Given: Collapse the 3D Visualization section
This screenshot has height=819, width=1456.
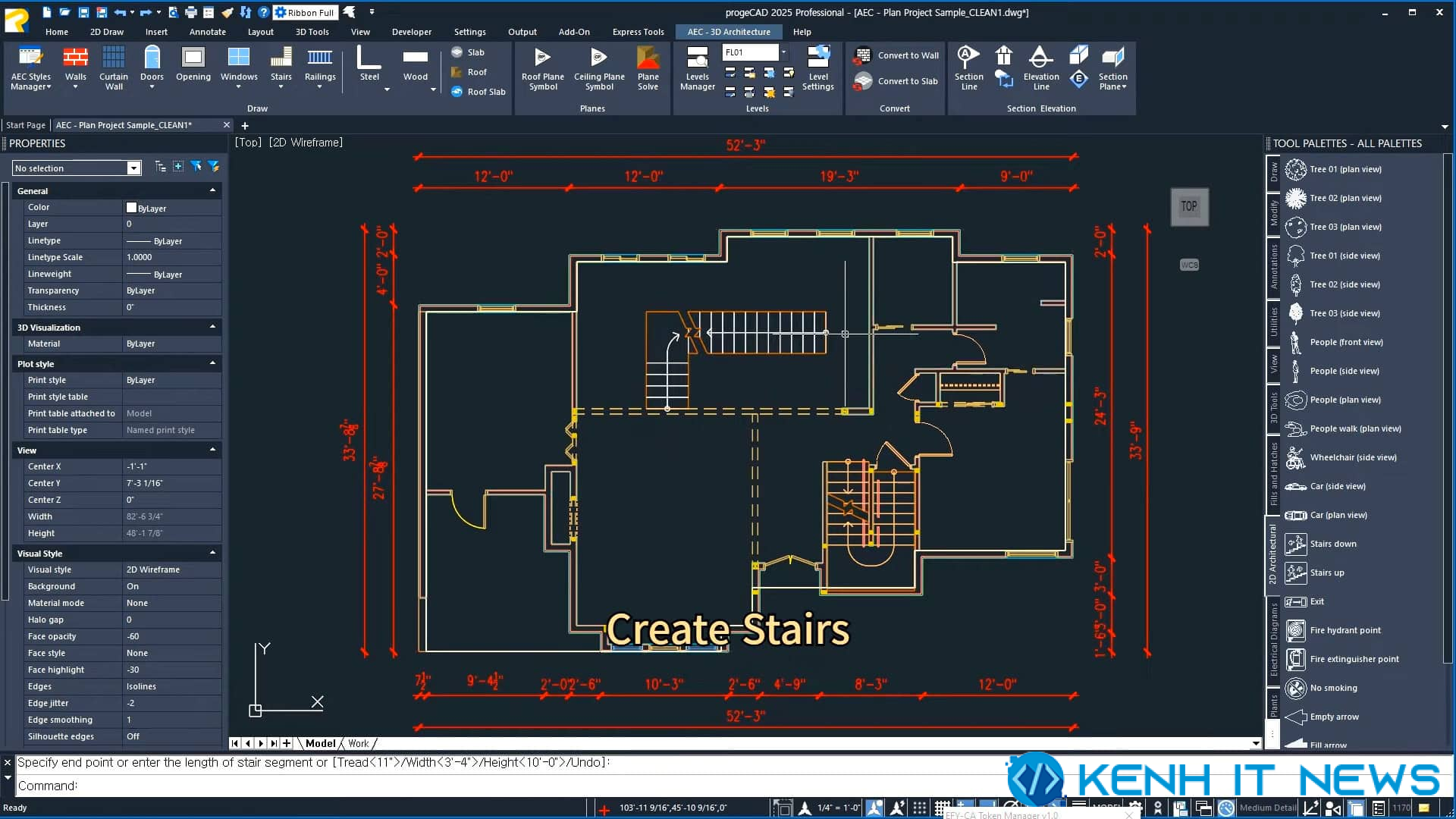Looking at the screenshot, I should tap(212, 327).
